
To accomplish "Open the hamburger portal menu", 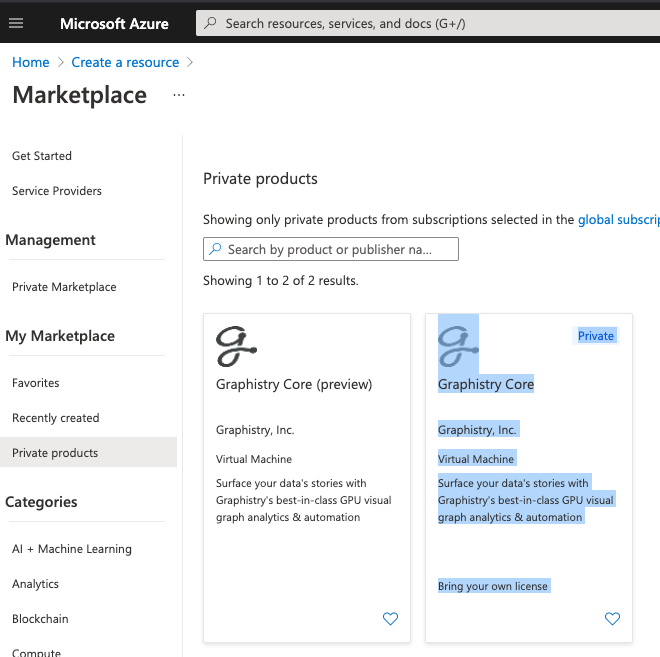I will [x=16, y=24].
